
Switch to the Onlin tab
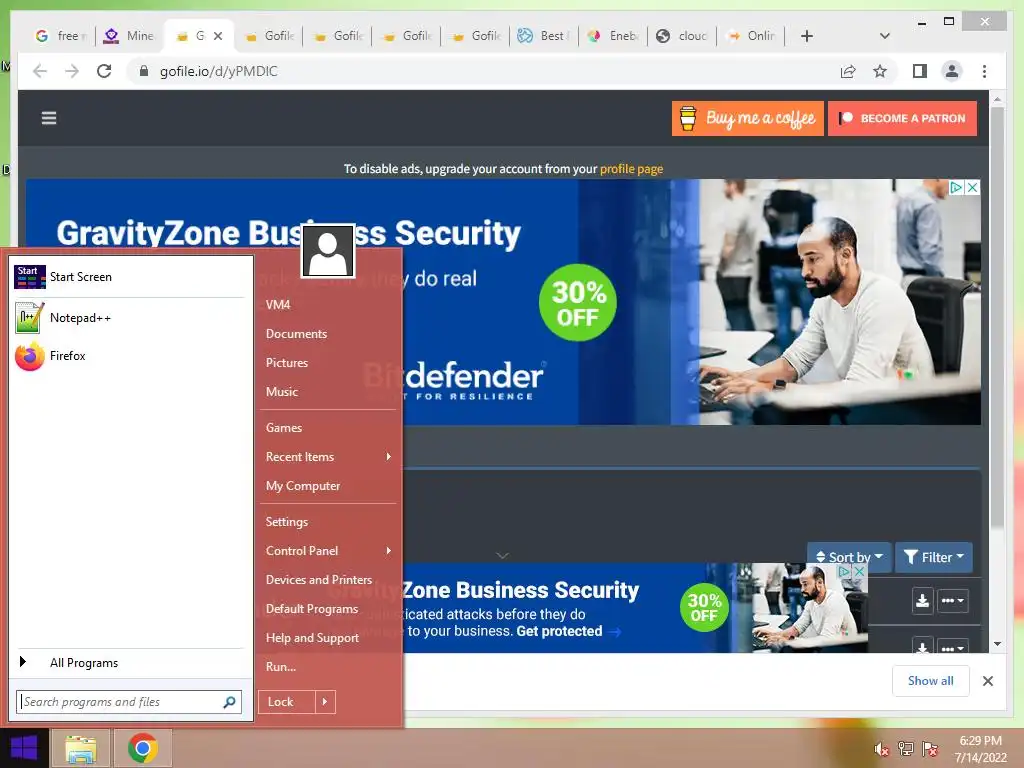pyautogui.click(x=751, y=36)
